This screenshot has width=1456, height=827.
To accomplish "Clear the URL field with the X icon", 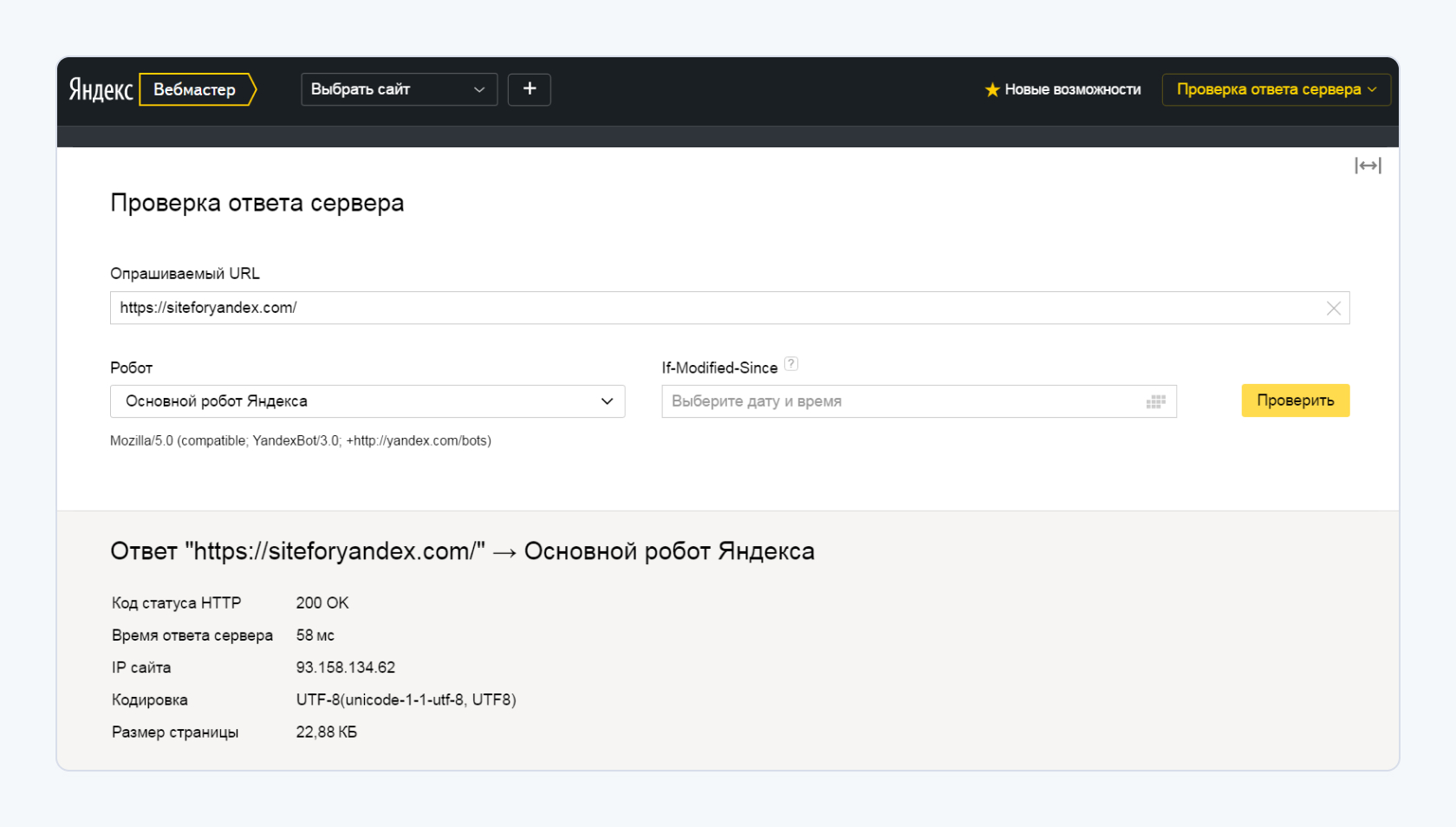I will (1333, 308).
